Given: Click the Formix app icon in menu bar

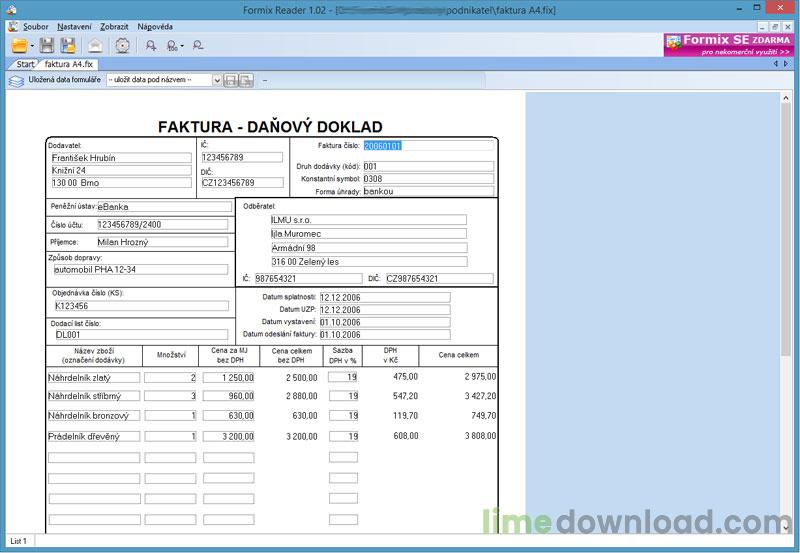Looking at the screenshot, I should [13, 27].
